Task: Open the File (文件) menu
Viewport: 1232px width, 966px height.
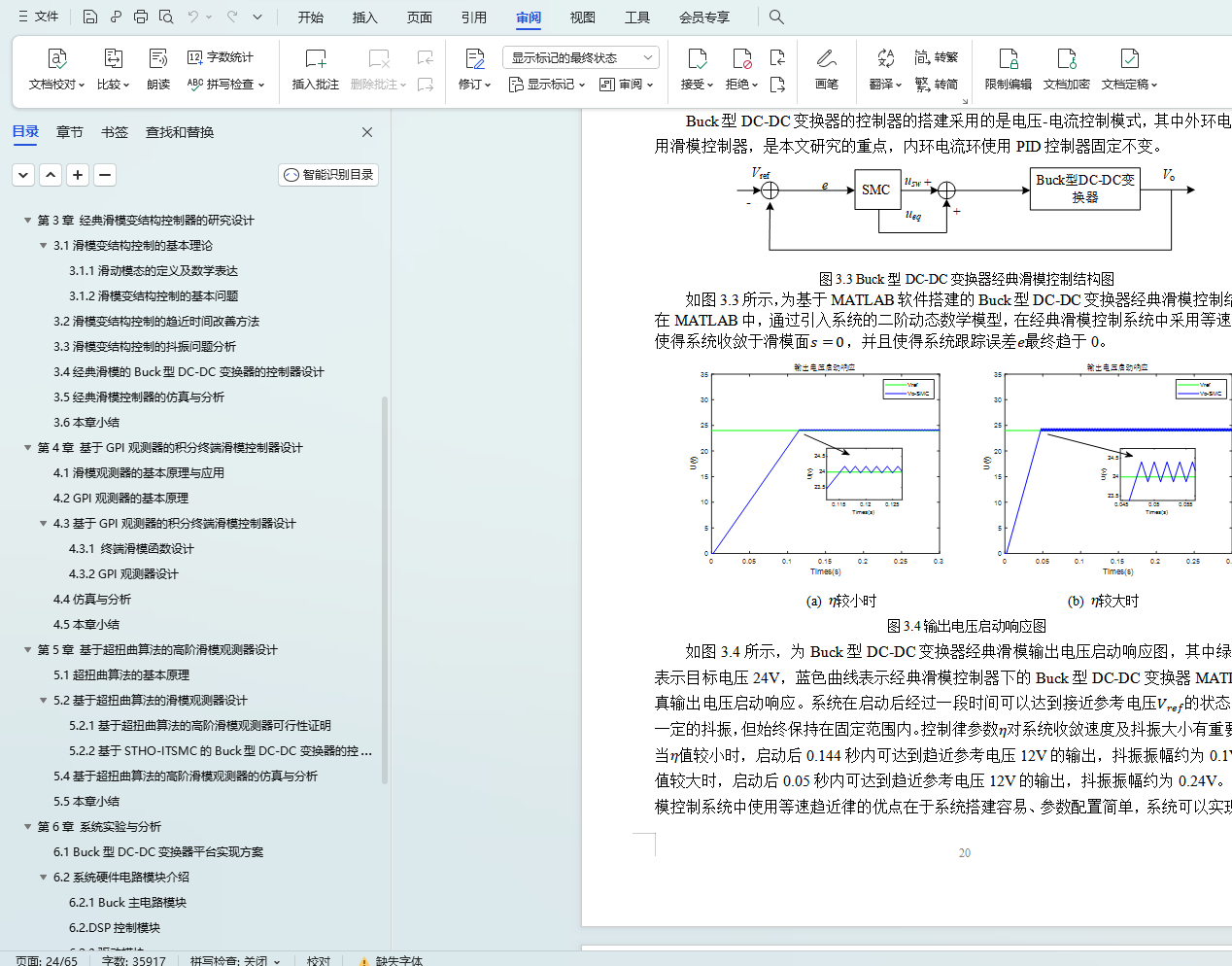Action: [x=39, y=17]
